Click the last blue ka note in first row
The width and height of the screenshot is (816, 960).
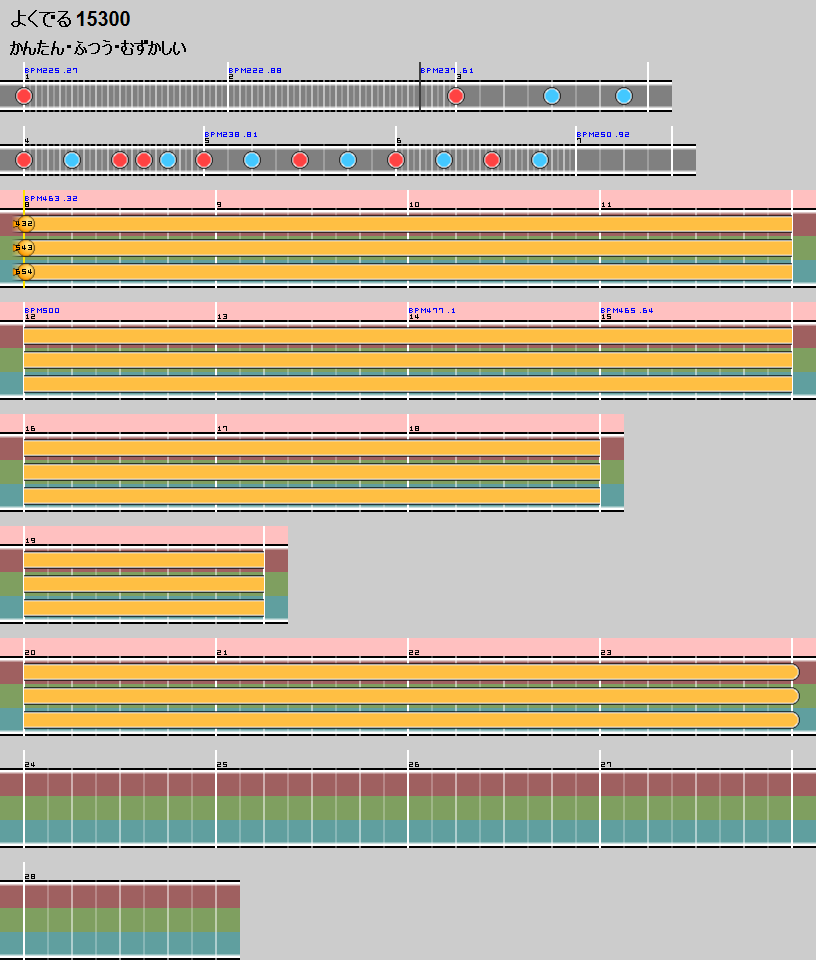point(624,96)
